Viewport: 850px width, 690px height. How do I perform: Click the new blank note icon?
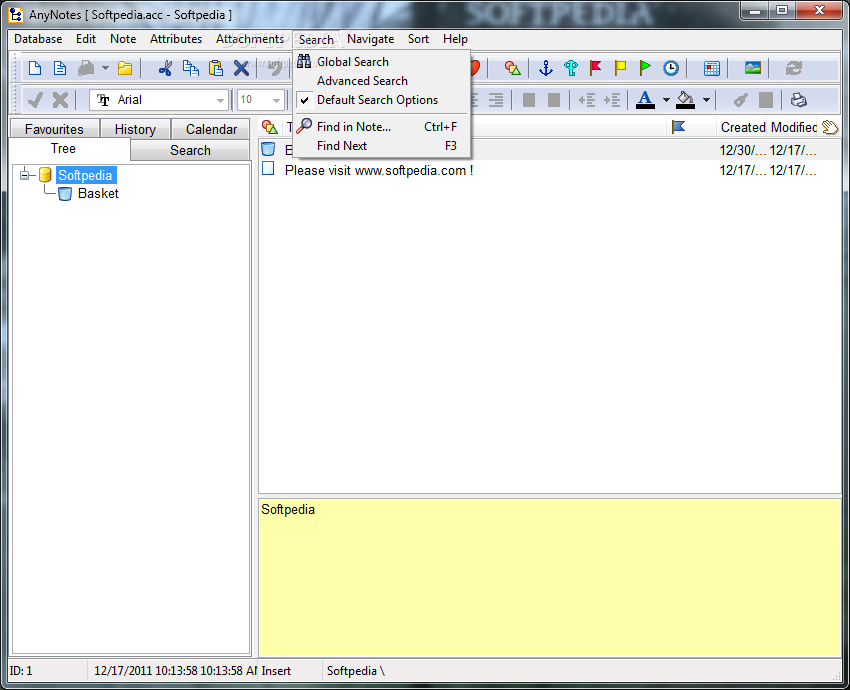pyautogui.click(x=35, y=68)
